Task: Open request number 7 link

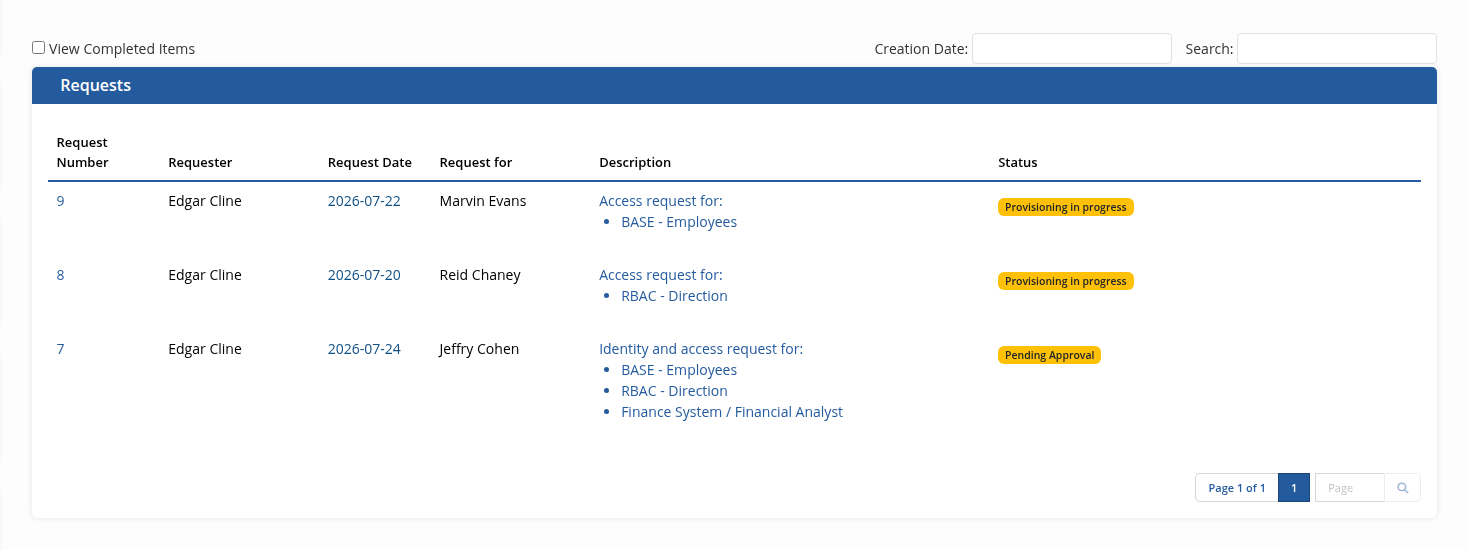Action: [x=60, y=349]
